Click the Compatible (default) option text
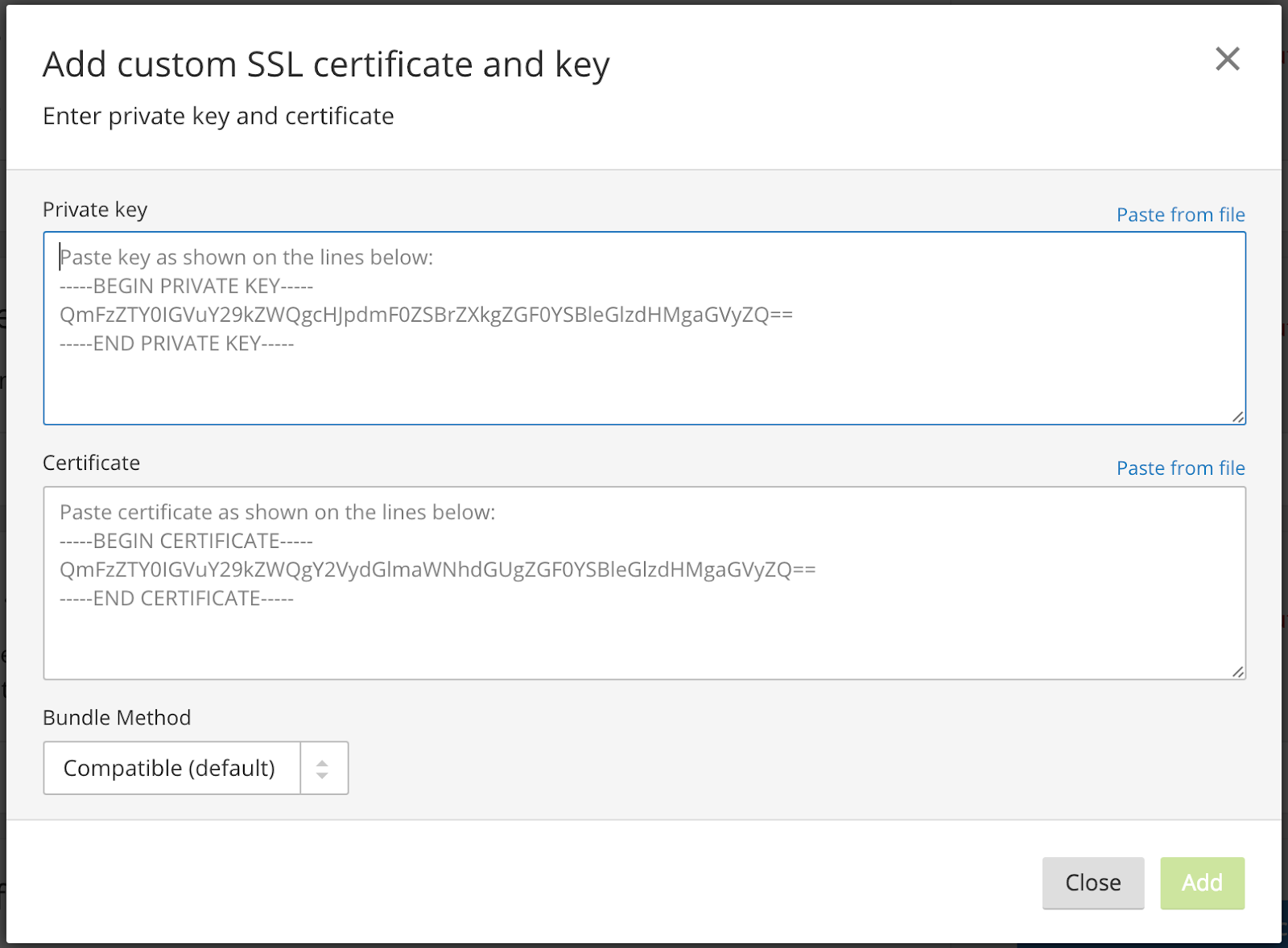 click(169, 769)
